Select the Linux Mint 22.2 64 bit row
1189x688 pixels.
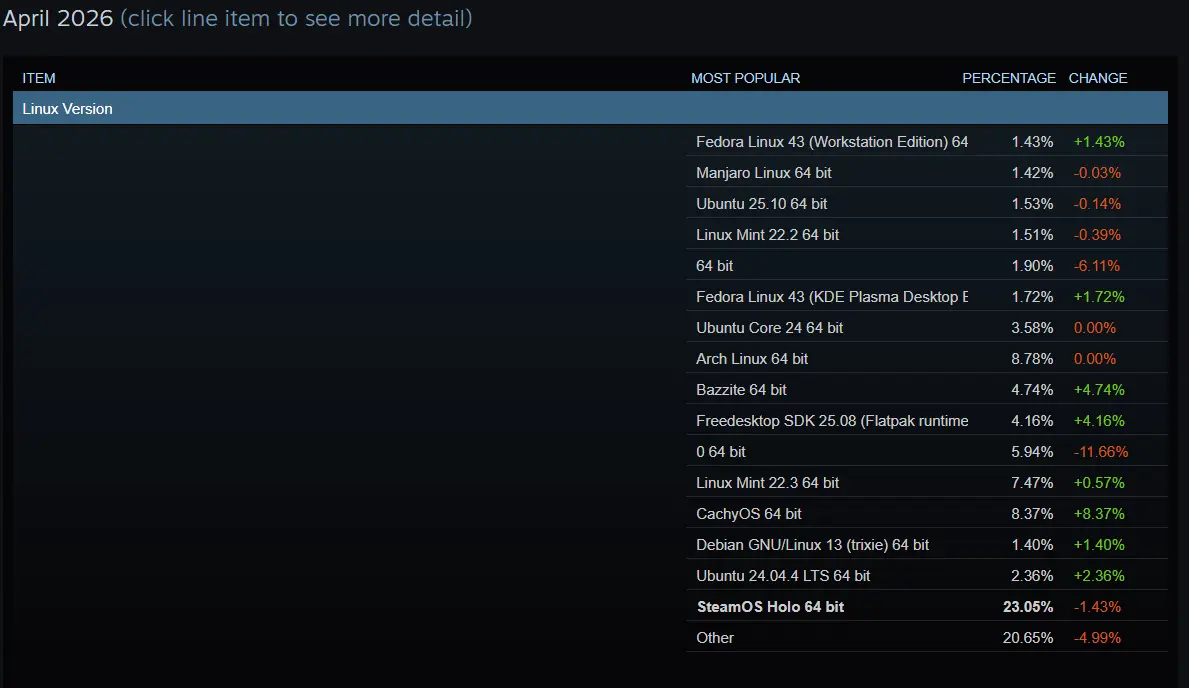927,235
